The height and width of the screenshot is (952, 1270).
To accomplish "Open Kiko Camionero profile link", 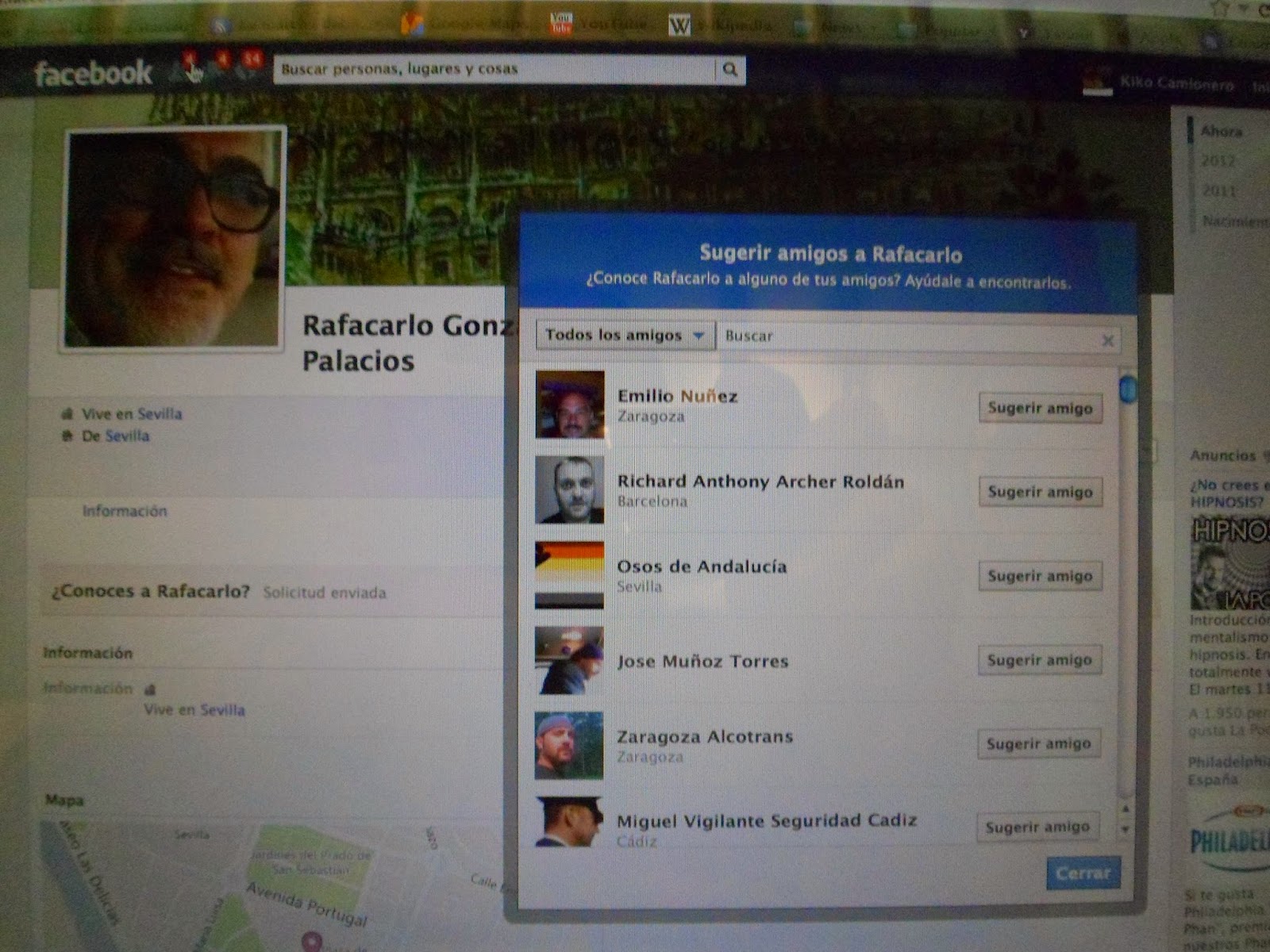I will tap(1176, 83).
